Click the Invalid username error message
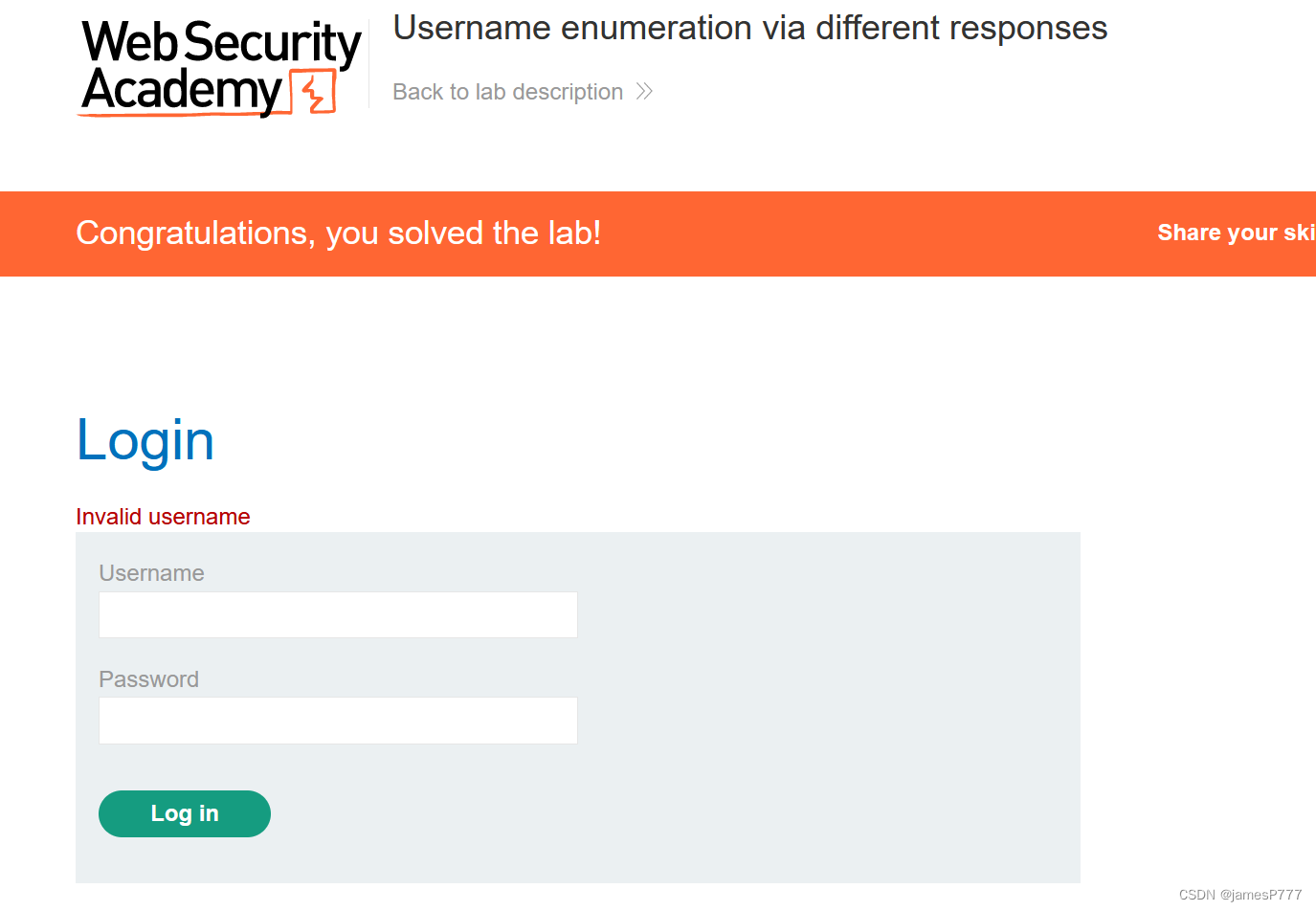Screen dimensions: 1316x911 [163, 516]
